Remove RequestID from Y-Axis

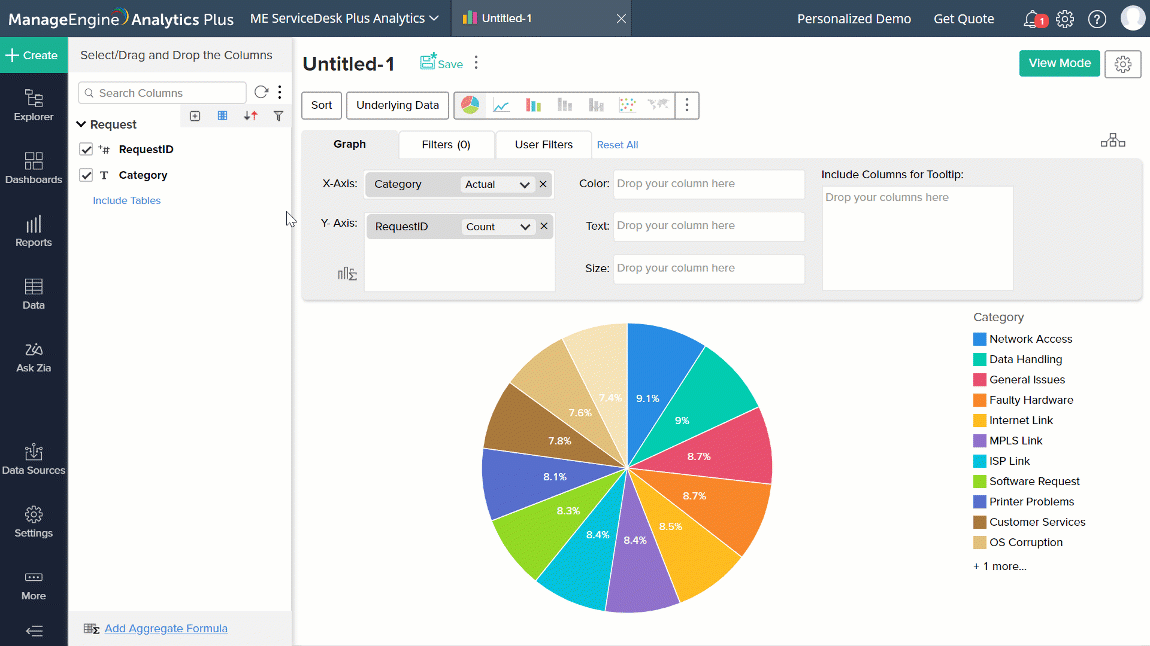pyautogui.click(x=543, y=227)
